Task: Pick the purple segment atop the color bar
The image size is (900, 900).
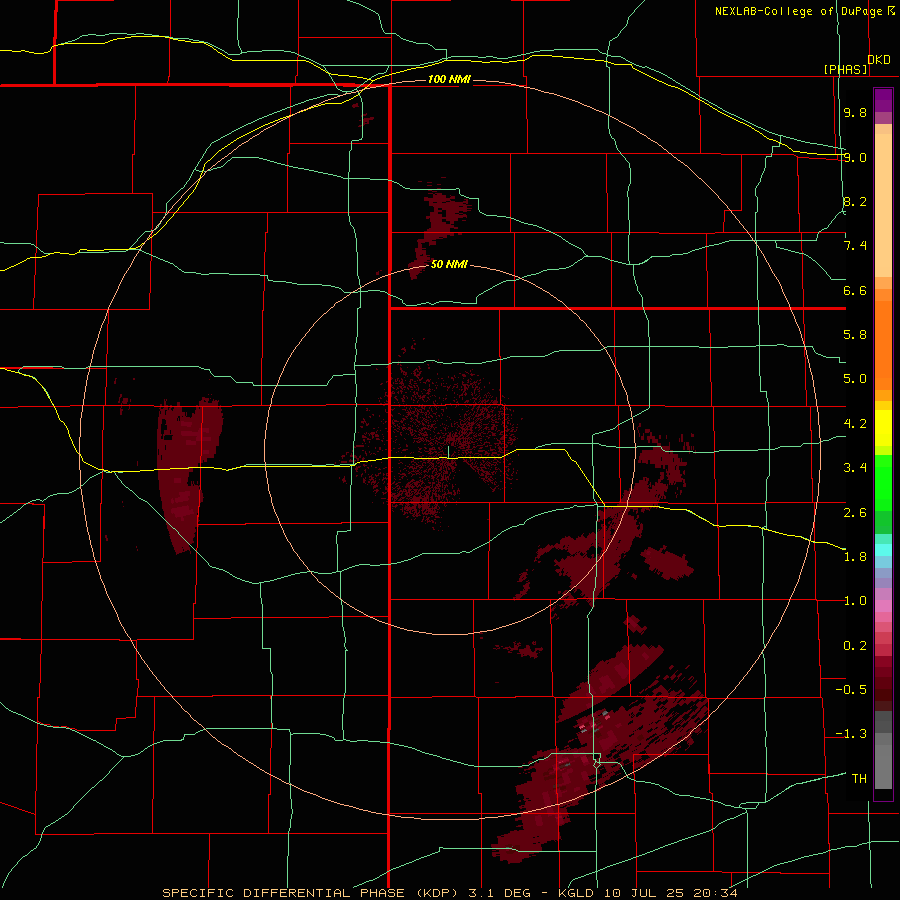Action: pos(883,100)
